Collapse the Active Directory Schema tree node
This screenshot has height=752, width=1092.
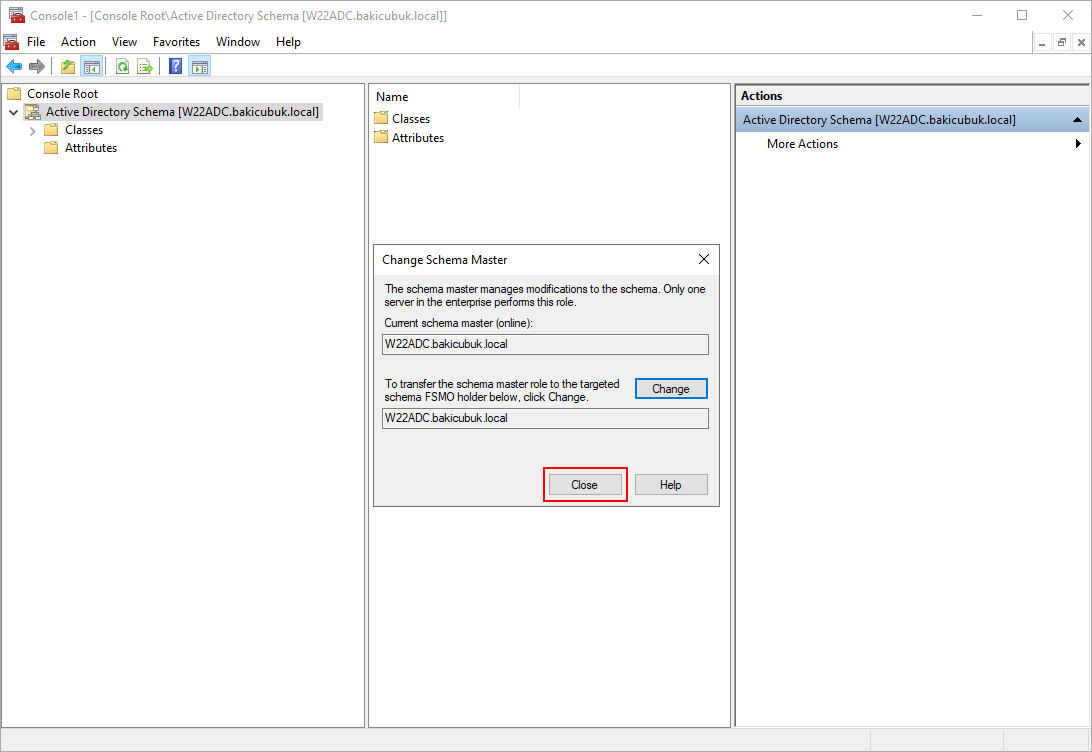pos(13,111)
